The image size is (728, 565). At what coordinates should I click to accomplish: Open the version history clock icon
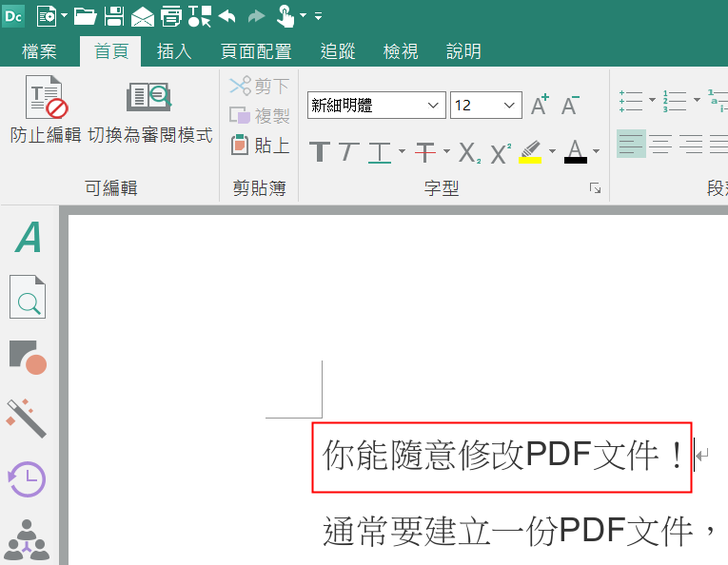[x=27, y=479]
